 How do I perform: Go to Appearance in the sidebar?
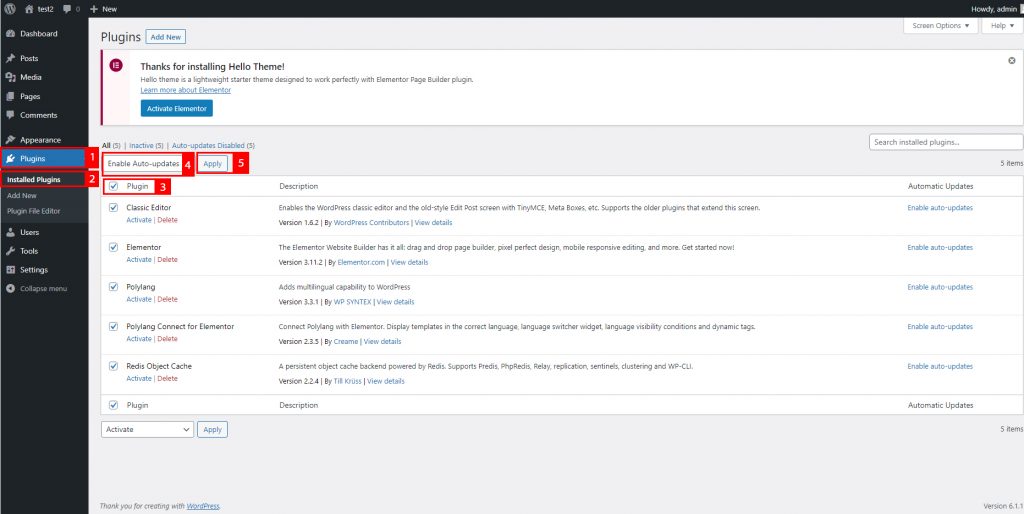click(40, 140)
